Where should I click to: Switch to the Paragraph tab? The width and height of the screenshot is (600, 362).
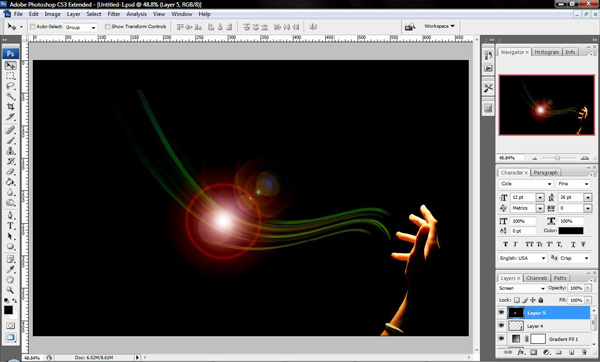546,173
